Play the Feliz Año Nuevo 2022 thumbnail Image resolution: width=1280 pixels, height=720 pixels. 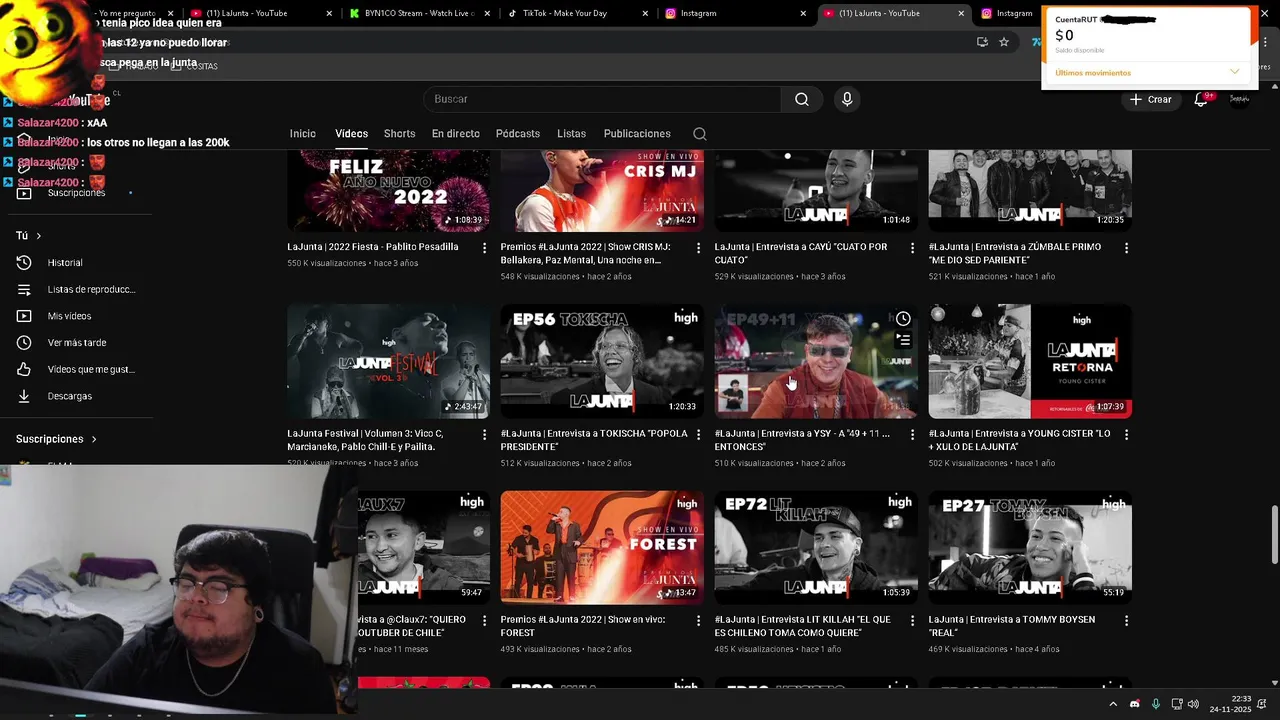[x=388, y=190]
